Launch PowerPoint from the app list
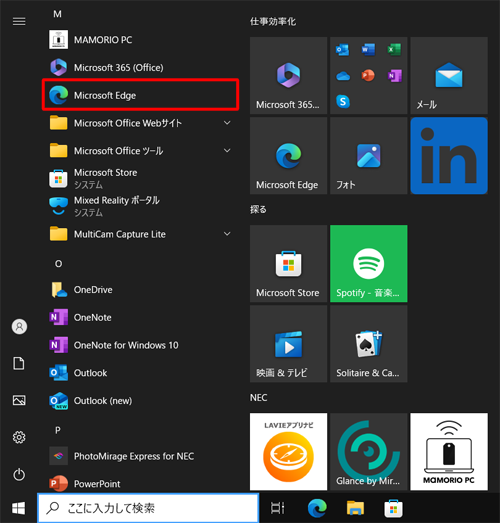 tap(140, 483)
